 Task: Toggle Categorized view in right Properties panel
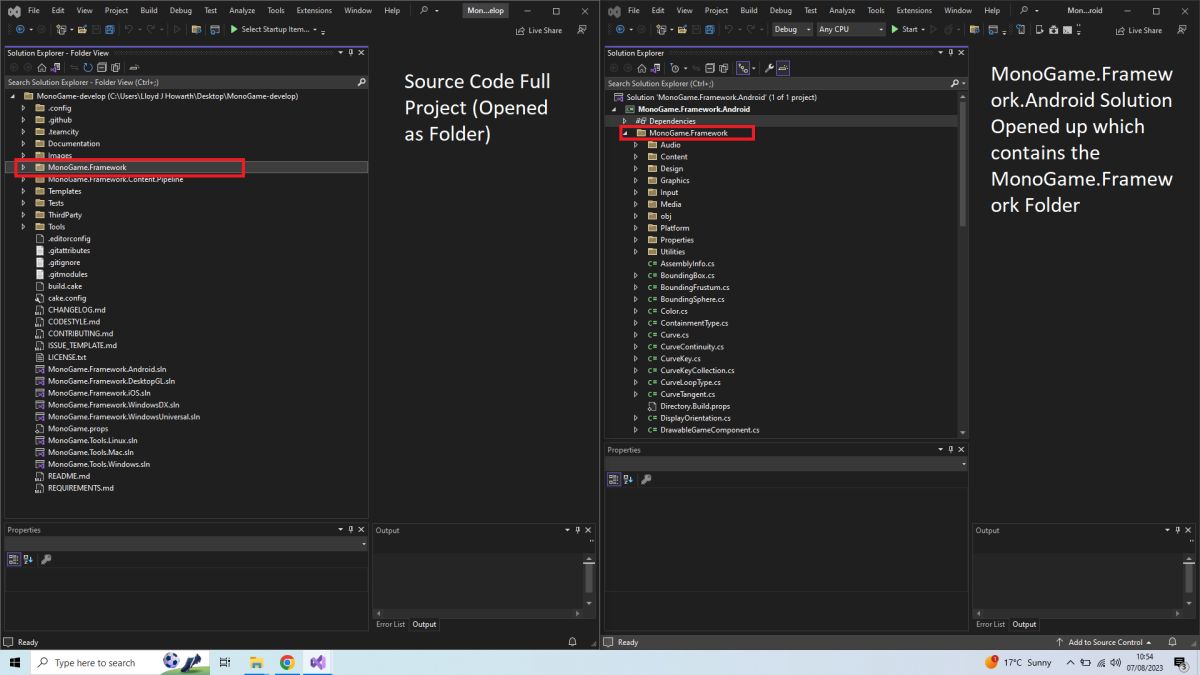pyautogui.click(x=613, y=479)
